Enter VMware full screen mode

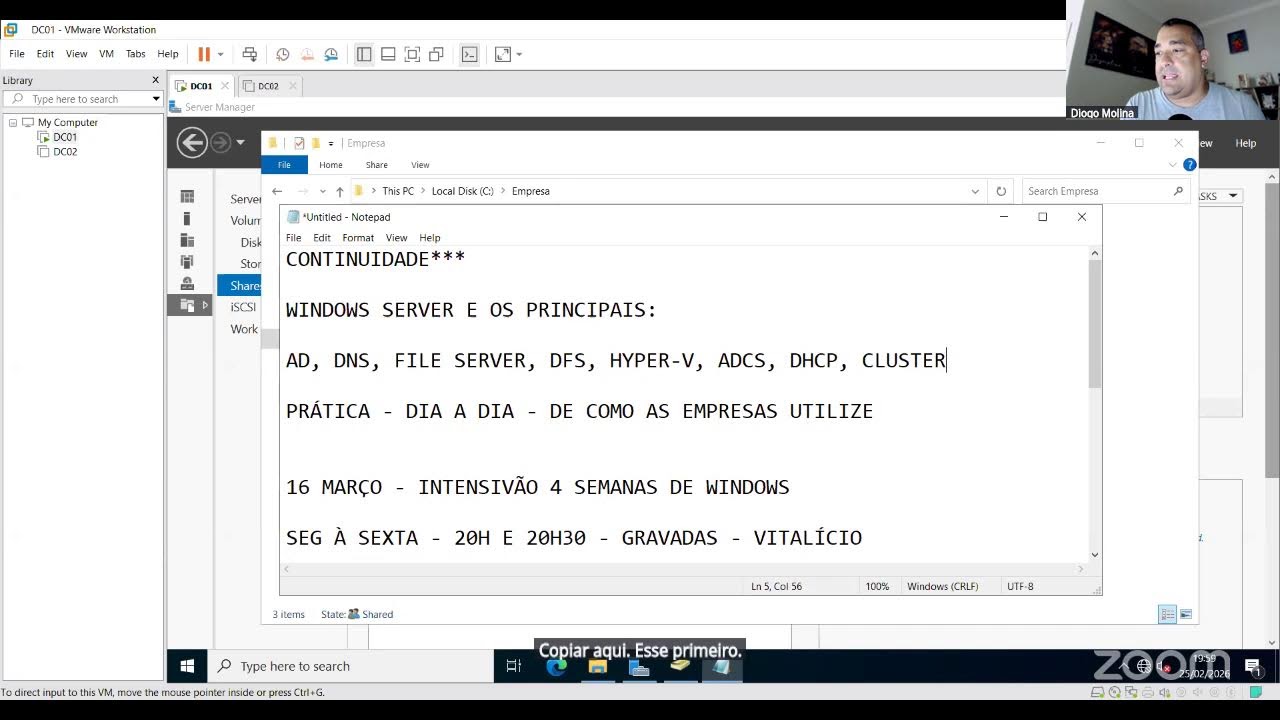(412, 54)
